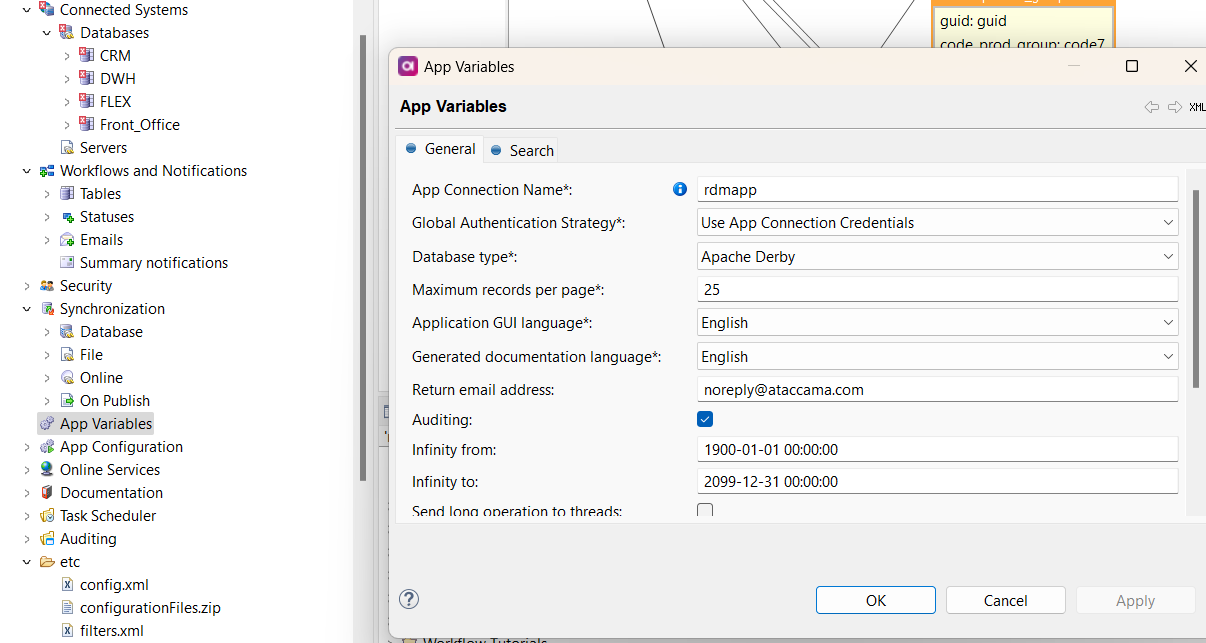Screen dimensions: 1206x643
Task: Open the Database type dropdown
Action: click(1168, 257)
